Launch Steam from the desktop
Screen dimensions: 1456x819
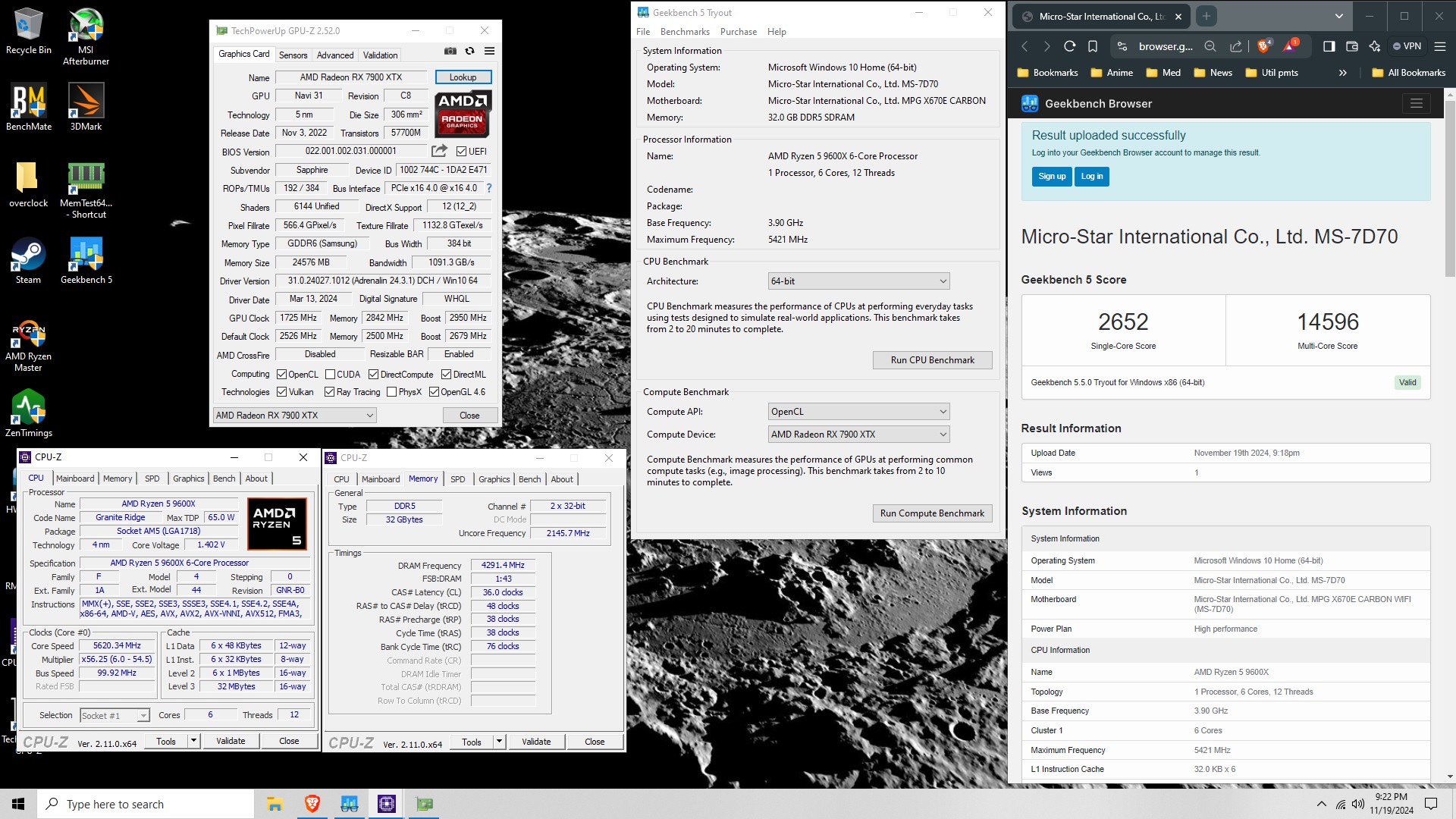coord(29,261)
